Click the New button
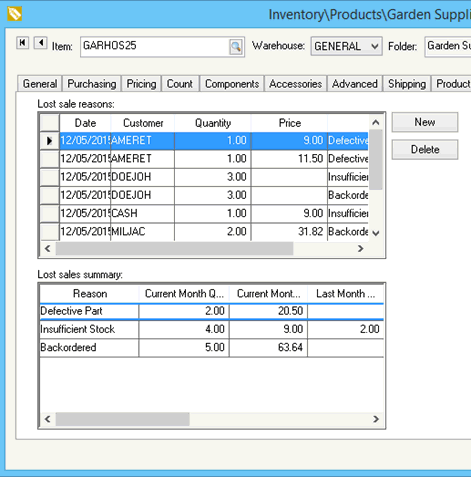The width and height of the screenshot is (471, 477). pyautogui.click(x=425, y=122)
